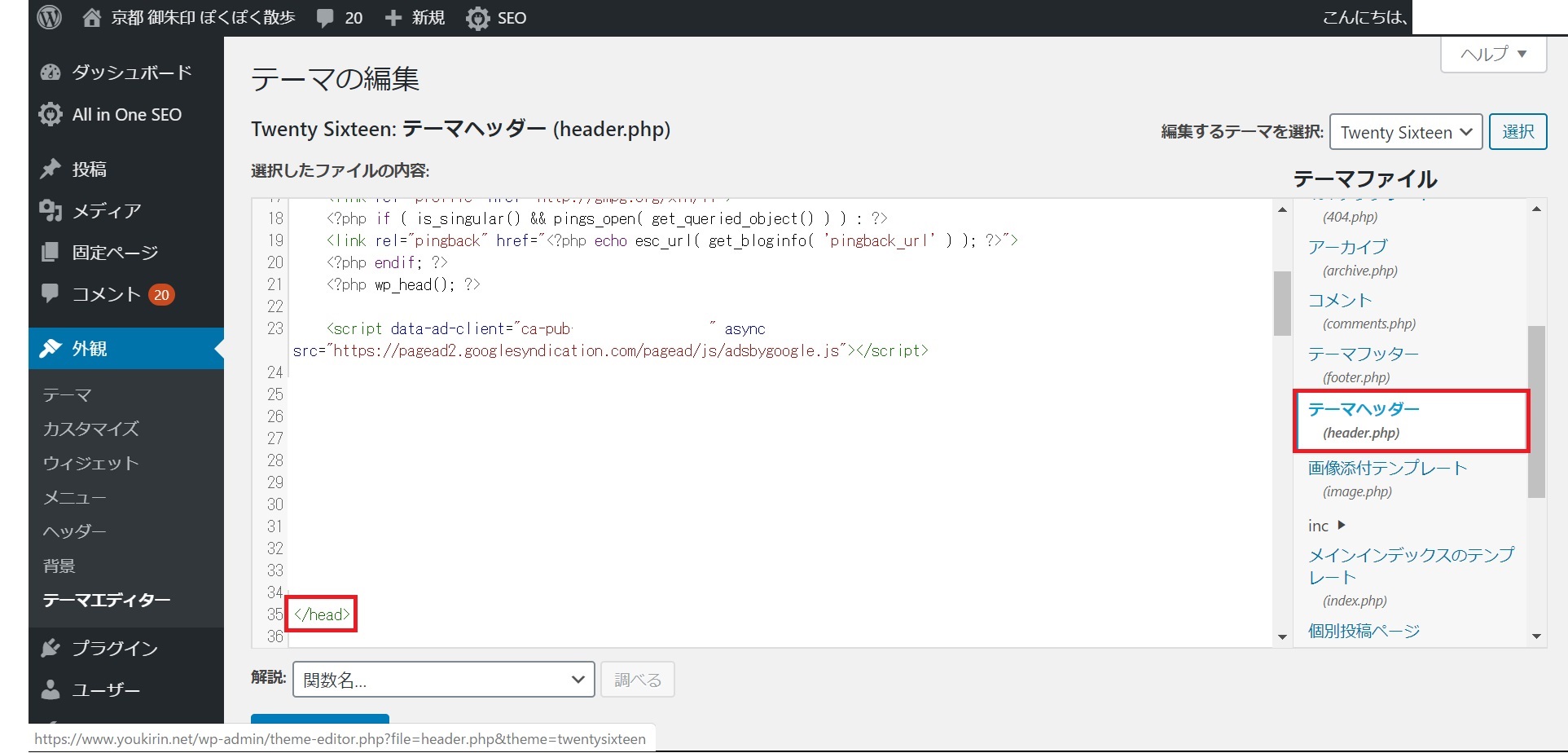Click the メディア media icon
This screenshot has height=753, width=1568.
click(x=51, y=211)
